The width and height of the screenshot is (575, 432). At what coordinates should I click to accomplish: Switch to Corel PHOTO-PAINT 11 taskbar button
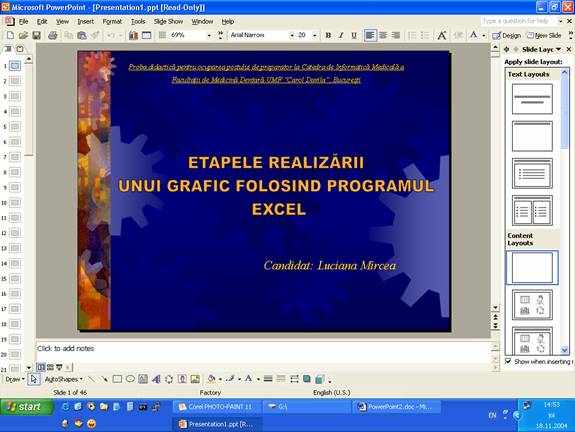pyautogui.click(x=217, y=407)
